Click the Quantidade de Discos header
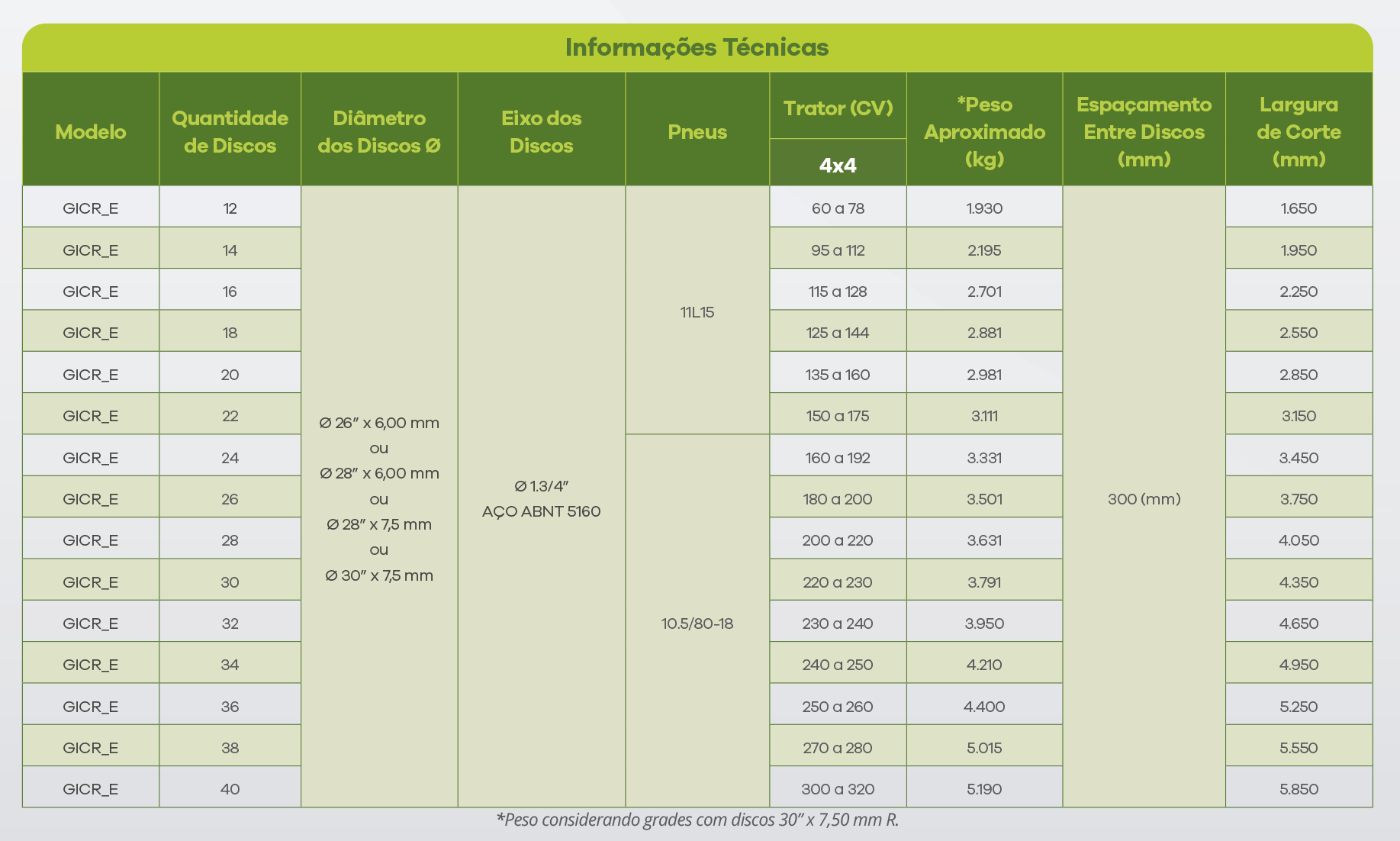 (x=230, y=132)
